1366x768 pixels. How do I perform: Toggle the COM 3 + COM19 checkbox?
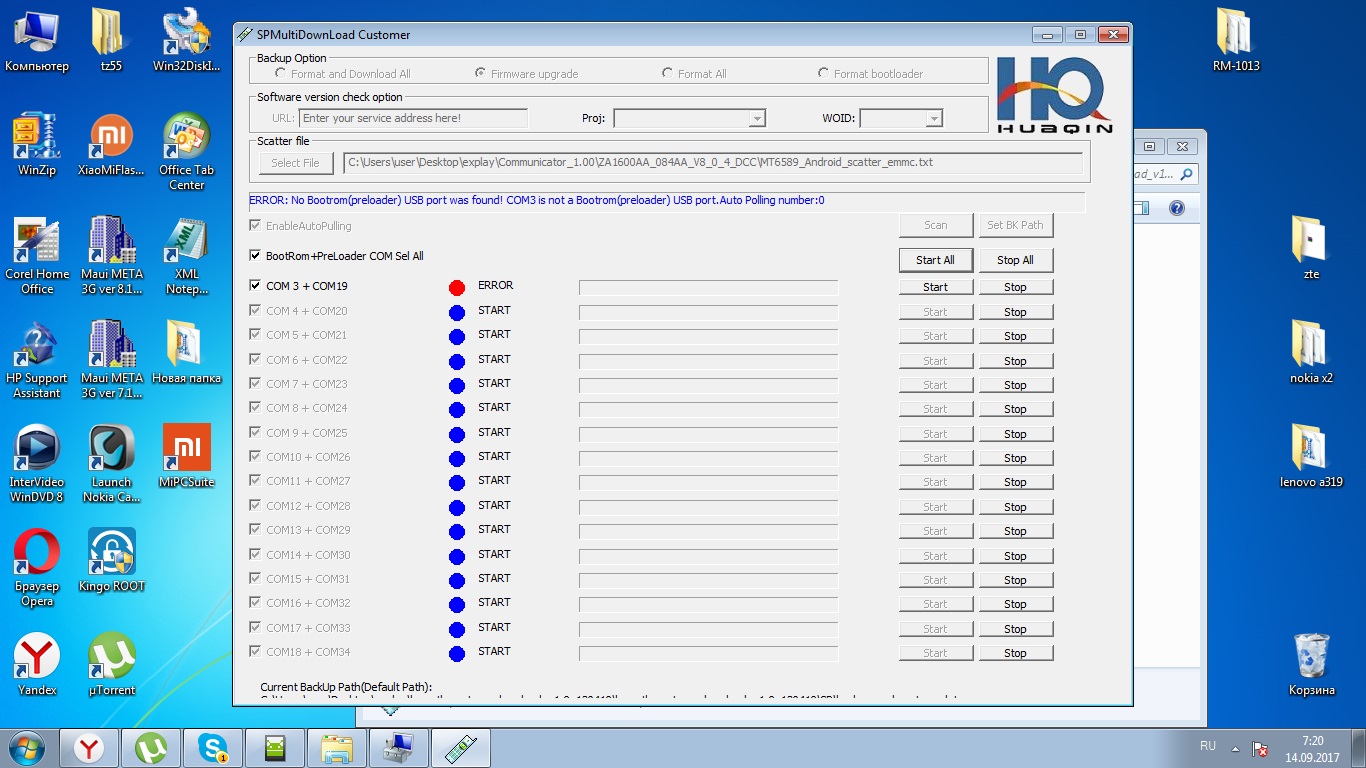(256, 286)
